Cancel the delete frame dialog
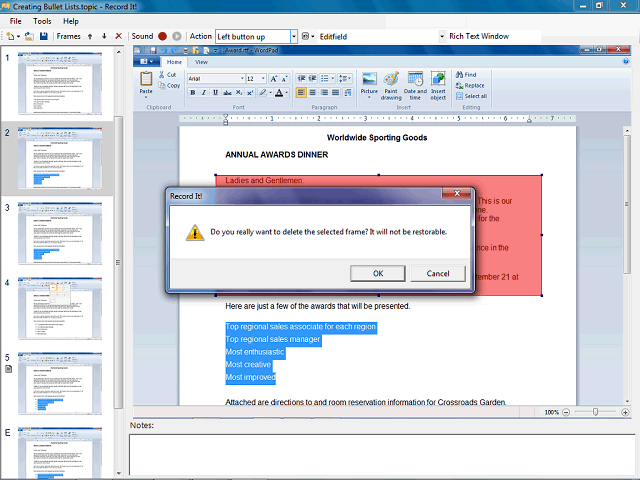 pos(438,273)
